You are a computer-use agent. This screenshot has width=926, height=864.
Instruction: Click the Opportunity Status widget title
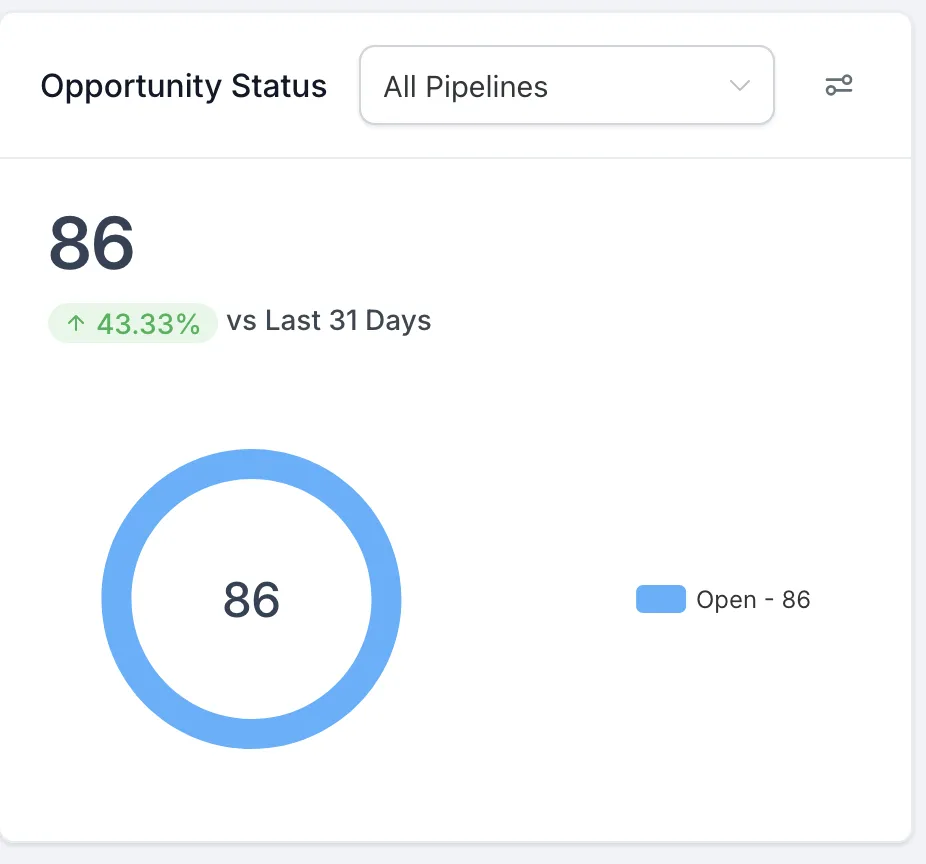[183, 86]
